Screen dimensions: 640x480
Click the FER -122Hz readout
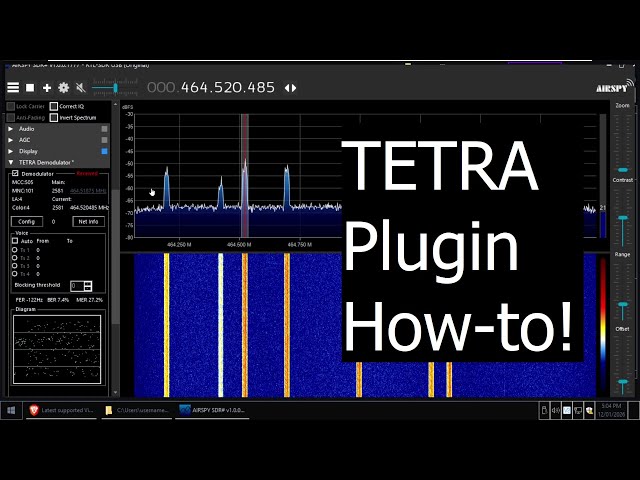pyautogui.click(x=29, y=300)
